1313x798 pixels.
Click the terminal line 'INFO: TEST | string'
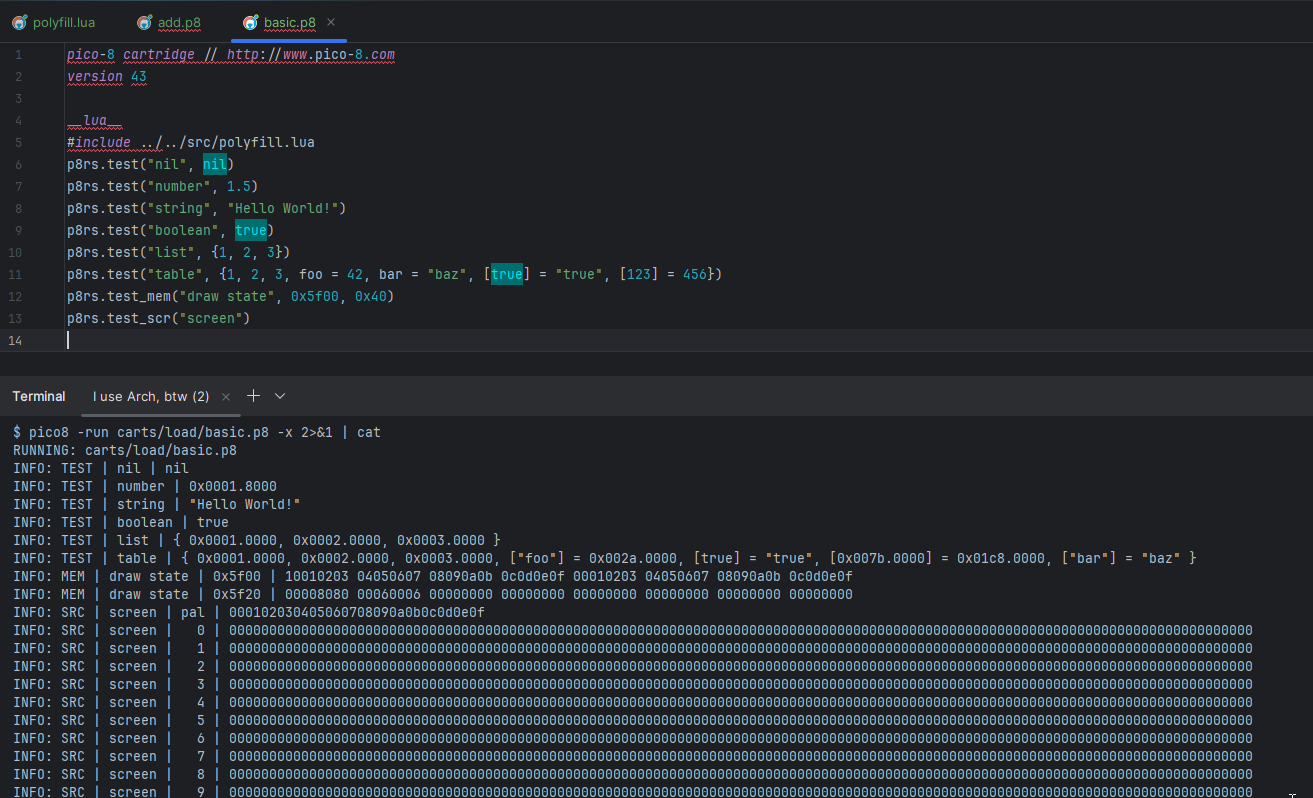point(157,504)
